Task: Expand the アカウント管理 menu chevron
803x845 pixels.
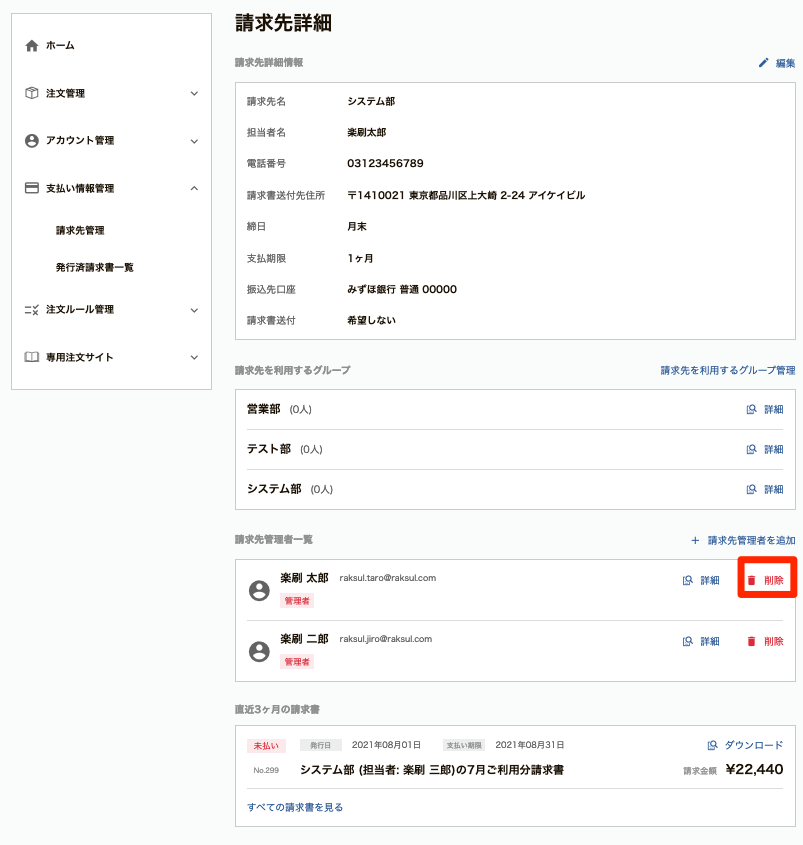Action: point(195,141)
